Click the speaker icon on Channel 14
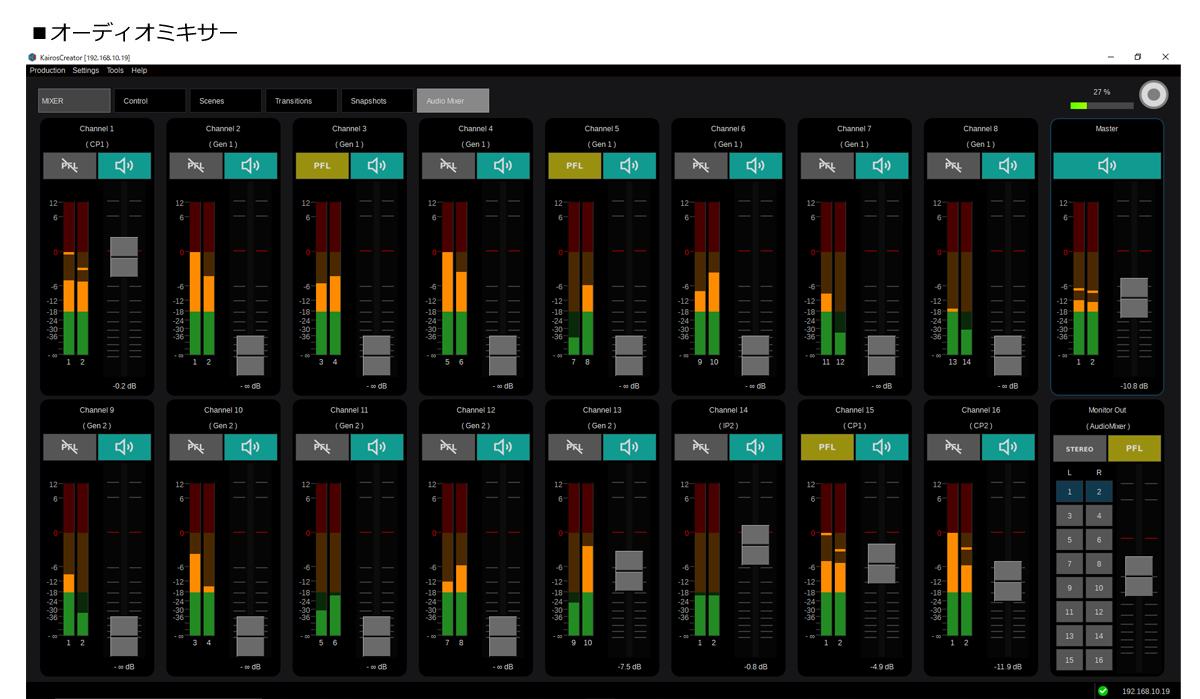Image resolution: width=1200 pixels, height=699 pixels. coord(756,447)
